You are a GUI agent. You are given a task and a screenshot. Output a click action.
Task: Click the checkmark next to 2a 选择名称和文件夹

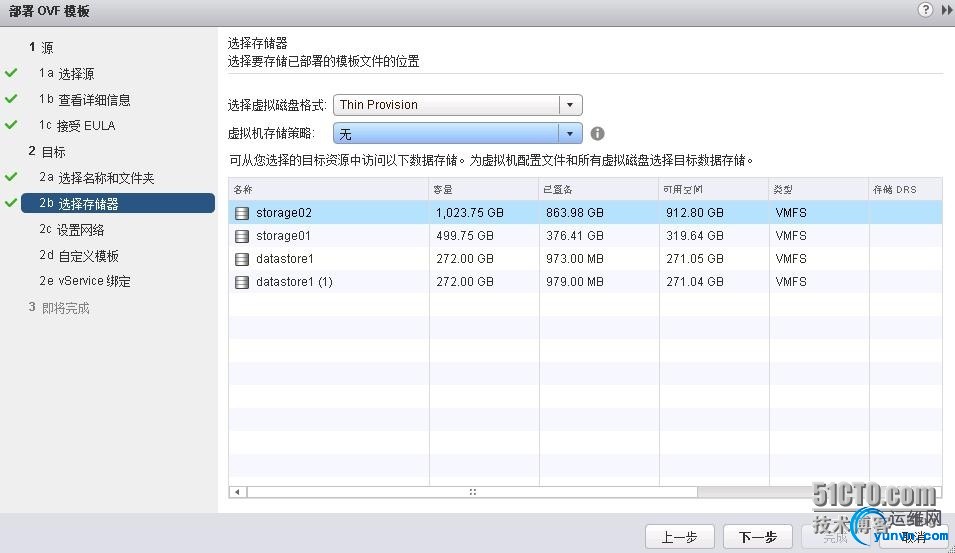pyautogui.click(x=11, y=177)
